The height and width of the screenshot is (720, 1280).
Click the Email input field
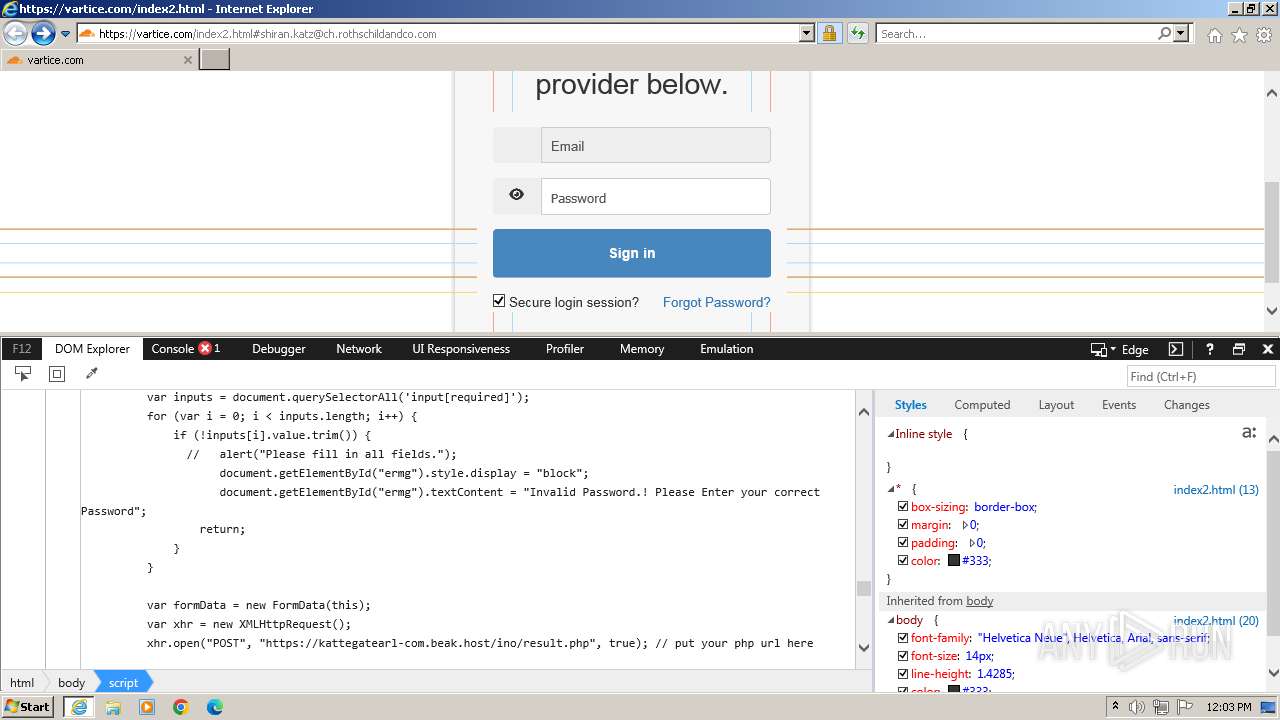tap(656, 146)
